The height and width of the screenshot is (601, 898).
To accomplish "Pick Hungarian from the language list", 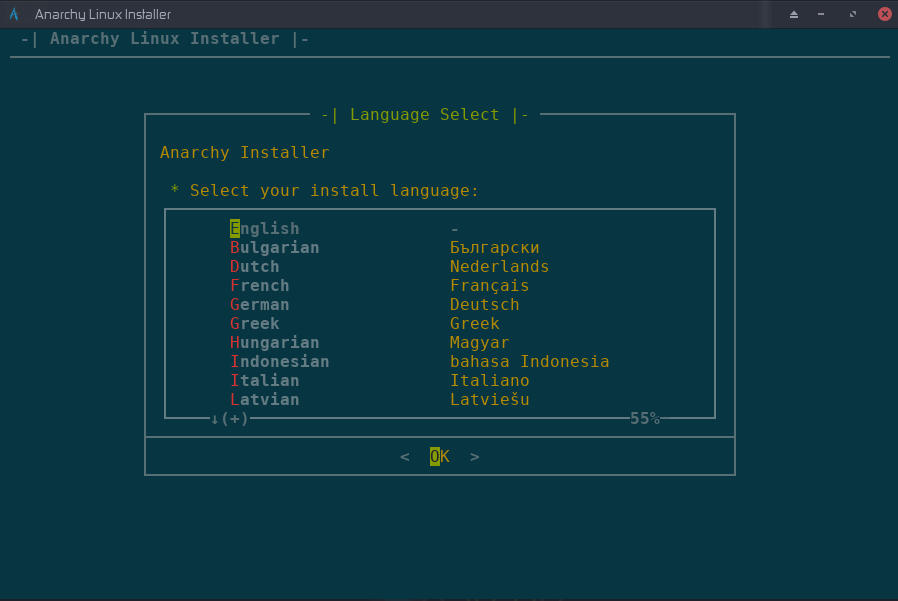I will 274,342.
